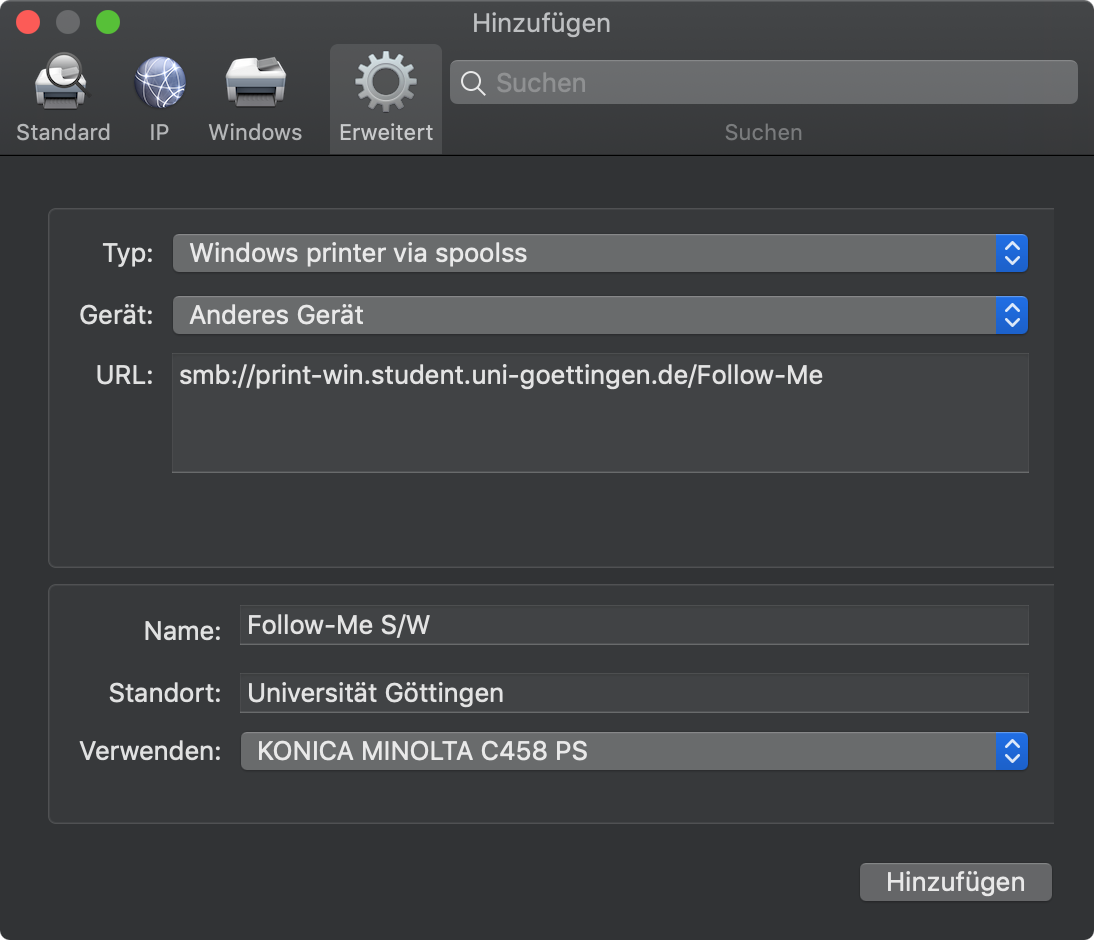
Task: Edit the Name field Follow-Me S/W
Action: [634, 625]
